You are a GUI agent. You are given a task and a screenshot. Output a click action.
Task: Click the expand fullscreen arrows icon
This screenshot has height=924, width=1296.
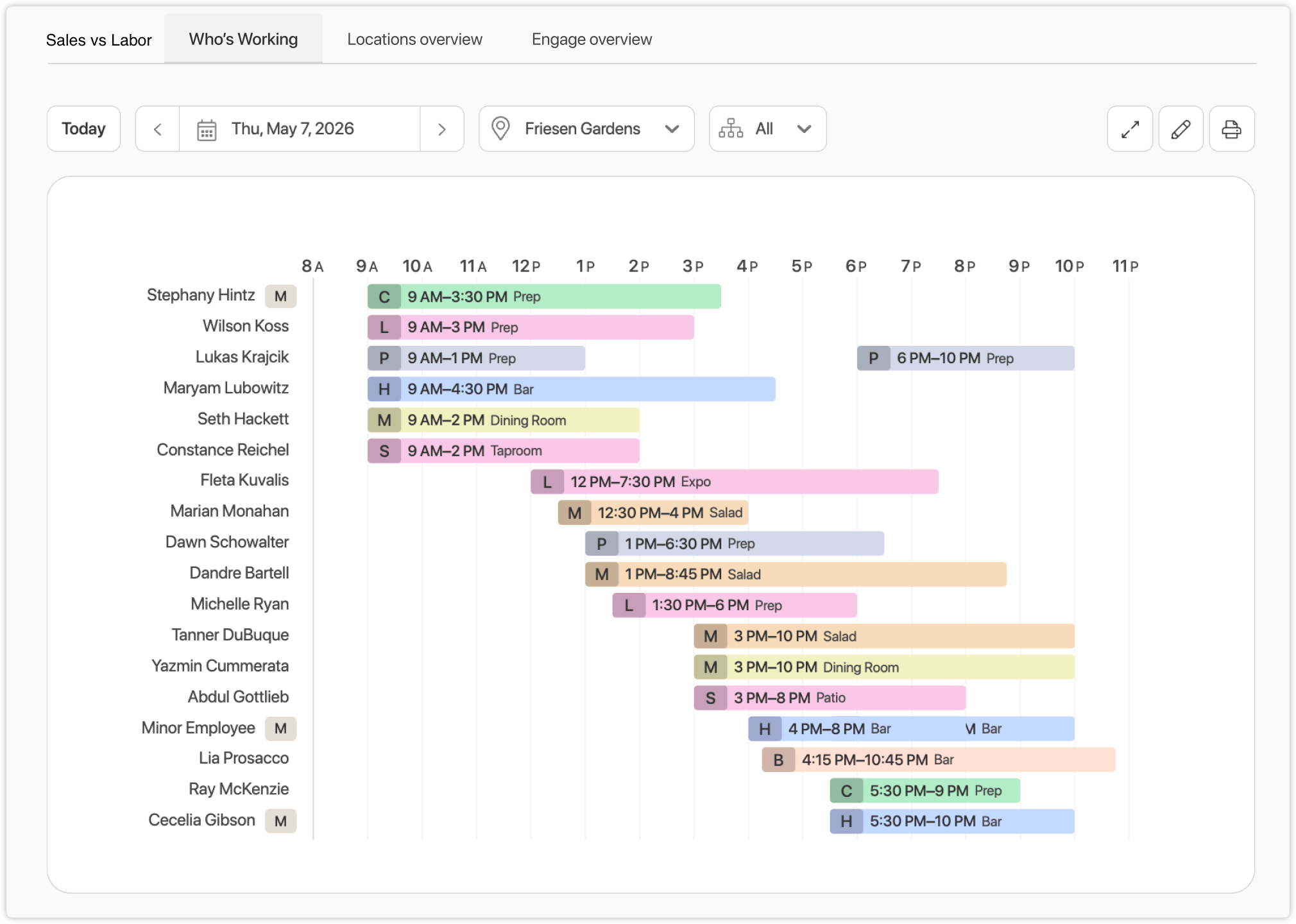tap(1130, 129)
